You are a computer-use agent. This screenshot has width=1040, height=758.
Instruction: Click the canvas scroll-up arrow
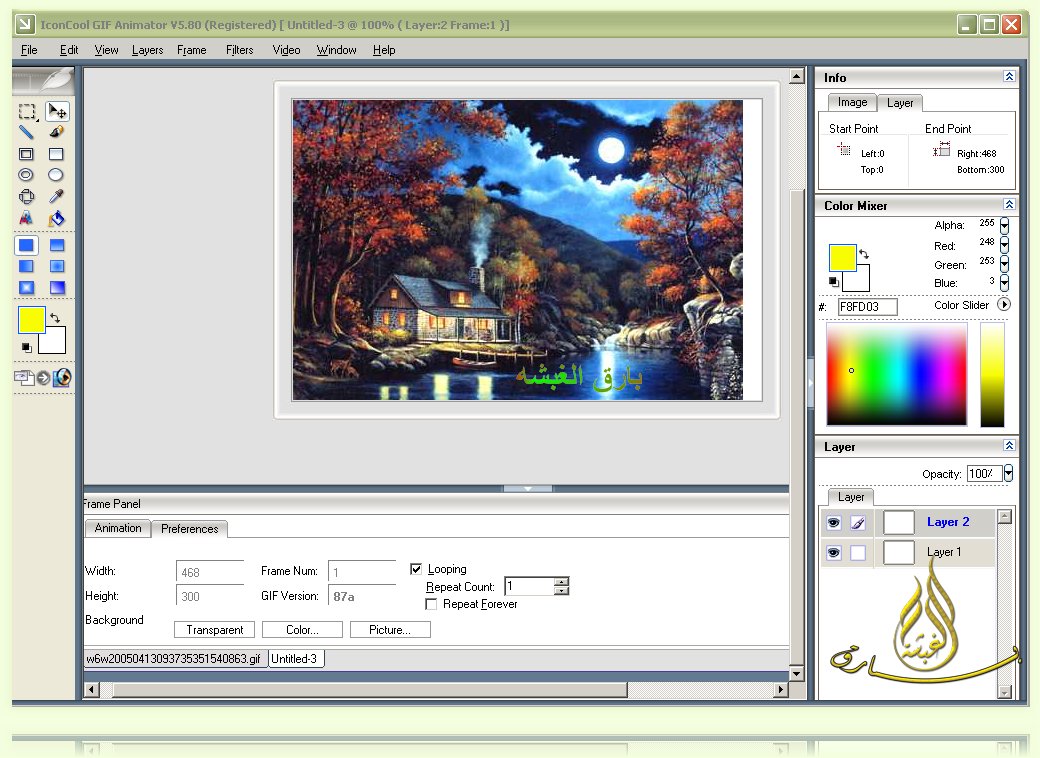[x=797, y=76]
